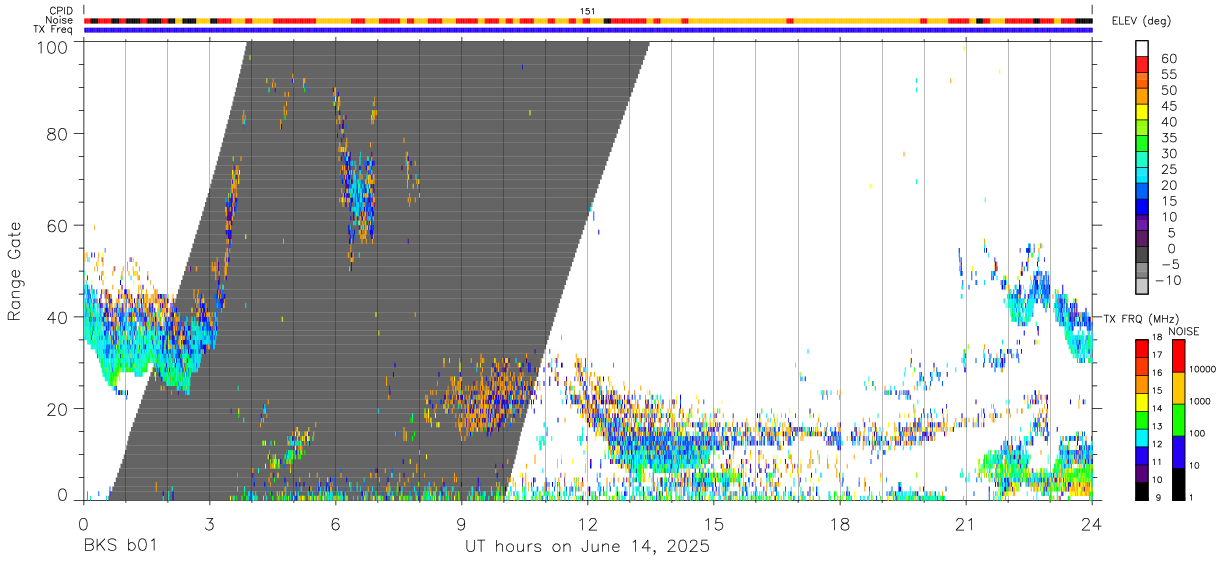
Task: Click the 25 label on the ELEV scale
Action: pos(1168,169)
